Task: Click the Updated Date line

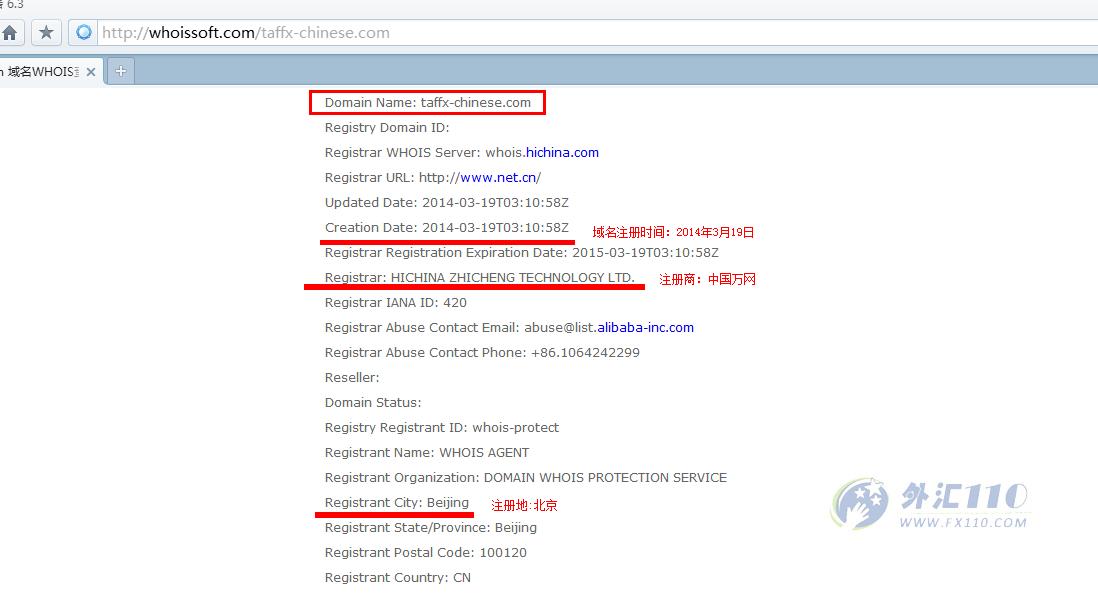Action: point(447,203)
